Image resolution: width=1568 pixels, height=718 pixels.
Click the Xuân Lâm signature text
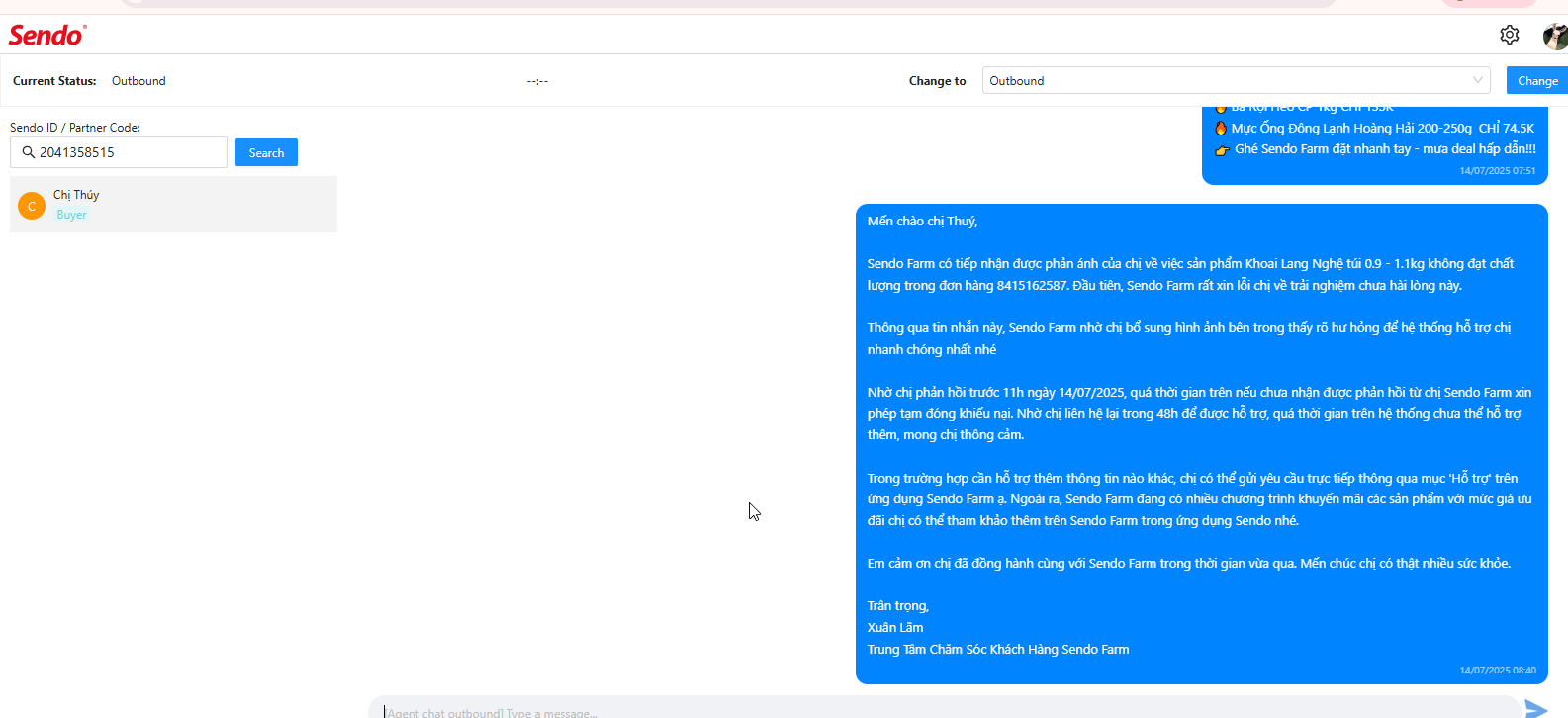895,628
